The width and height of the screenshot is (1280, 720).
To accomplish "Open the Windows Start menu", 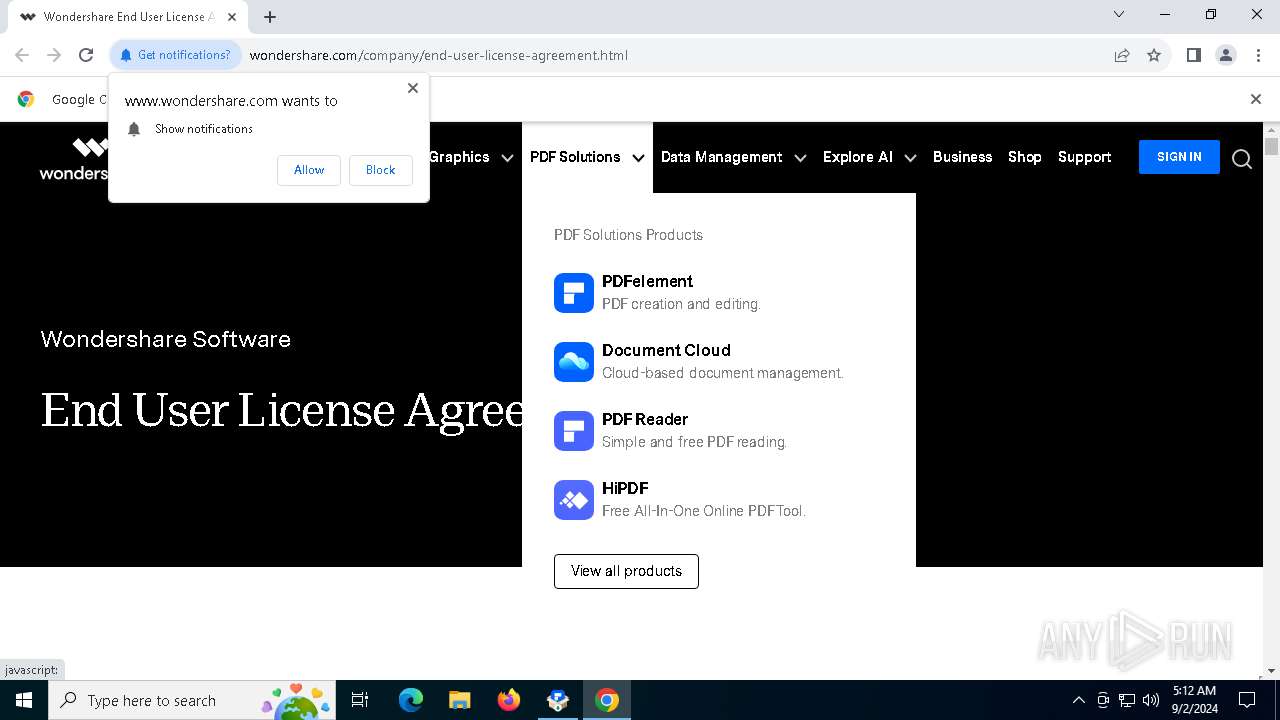I will point(24,700).
